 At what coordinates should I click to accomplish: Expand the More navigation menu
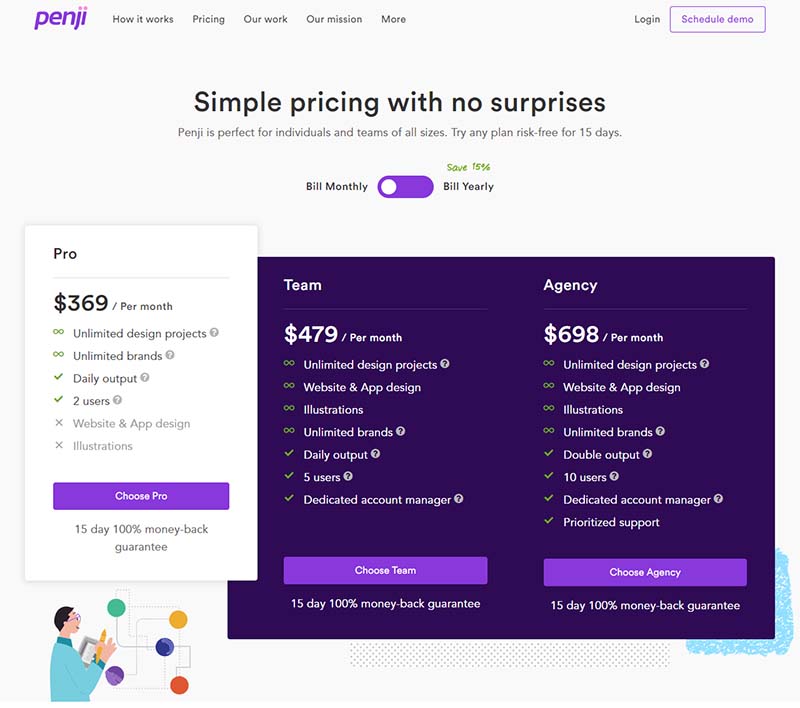[x=393, y=19]
